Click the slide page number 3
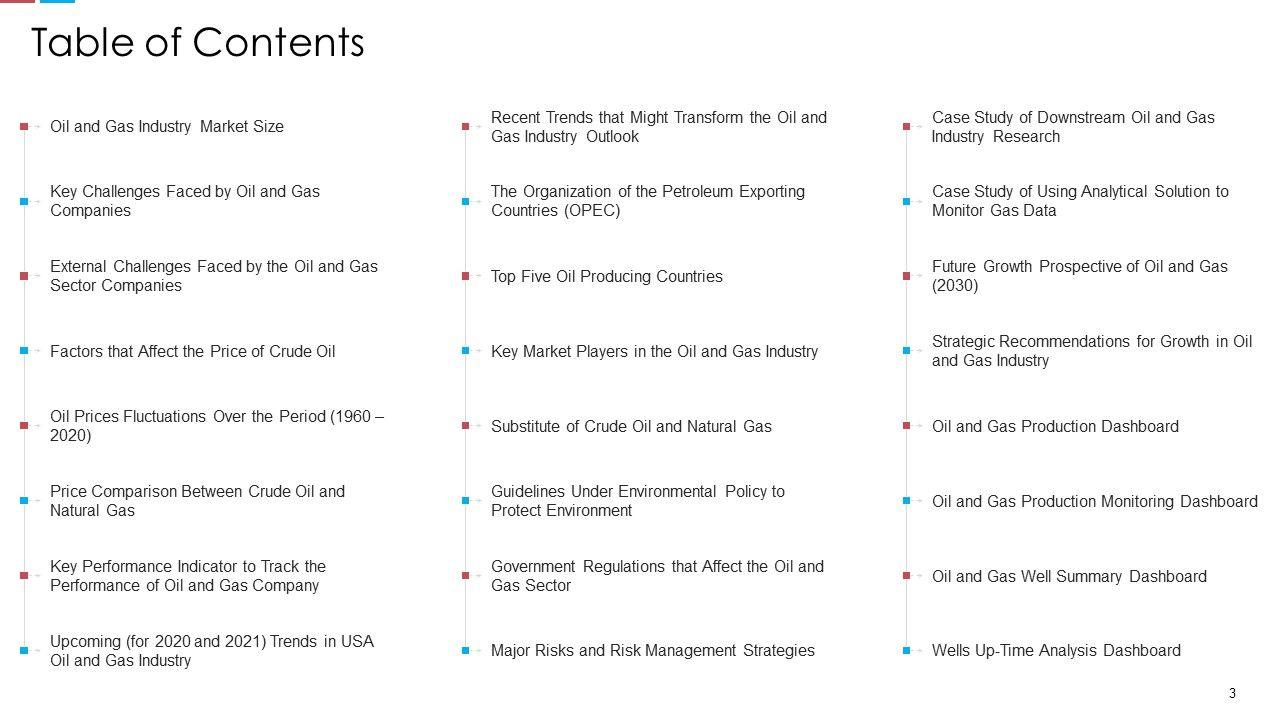1280x720 pixels. [x=1232, y=694]
